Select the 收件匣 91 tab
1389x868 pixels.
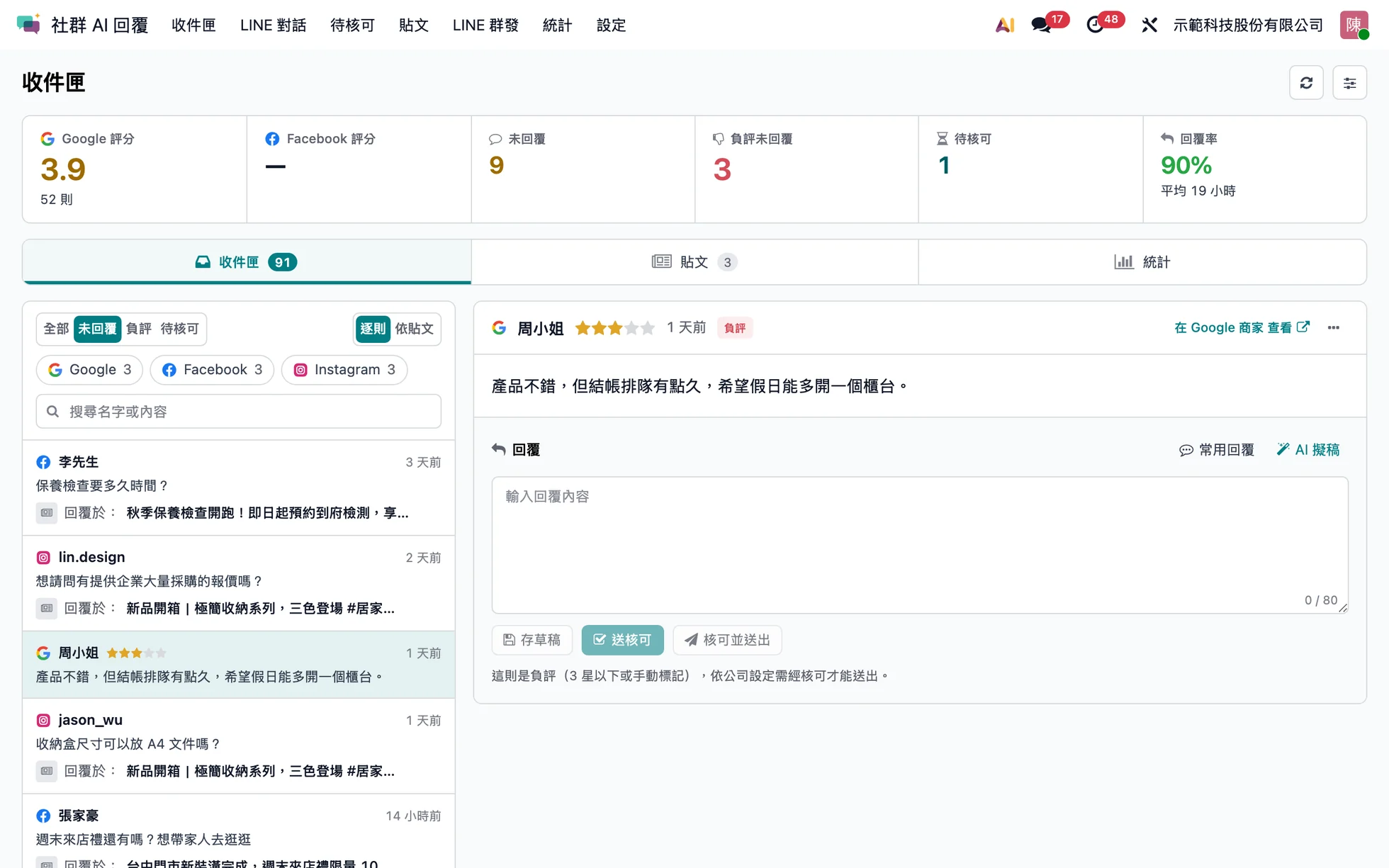click(247, 262)
